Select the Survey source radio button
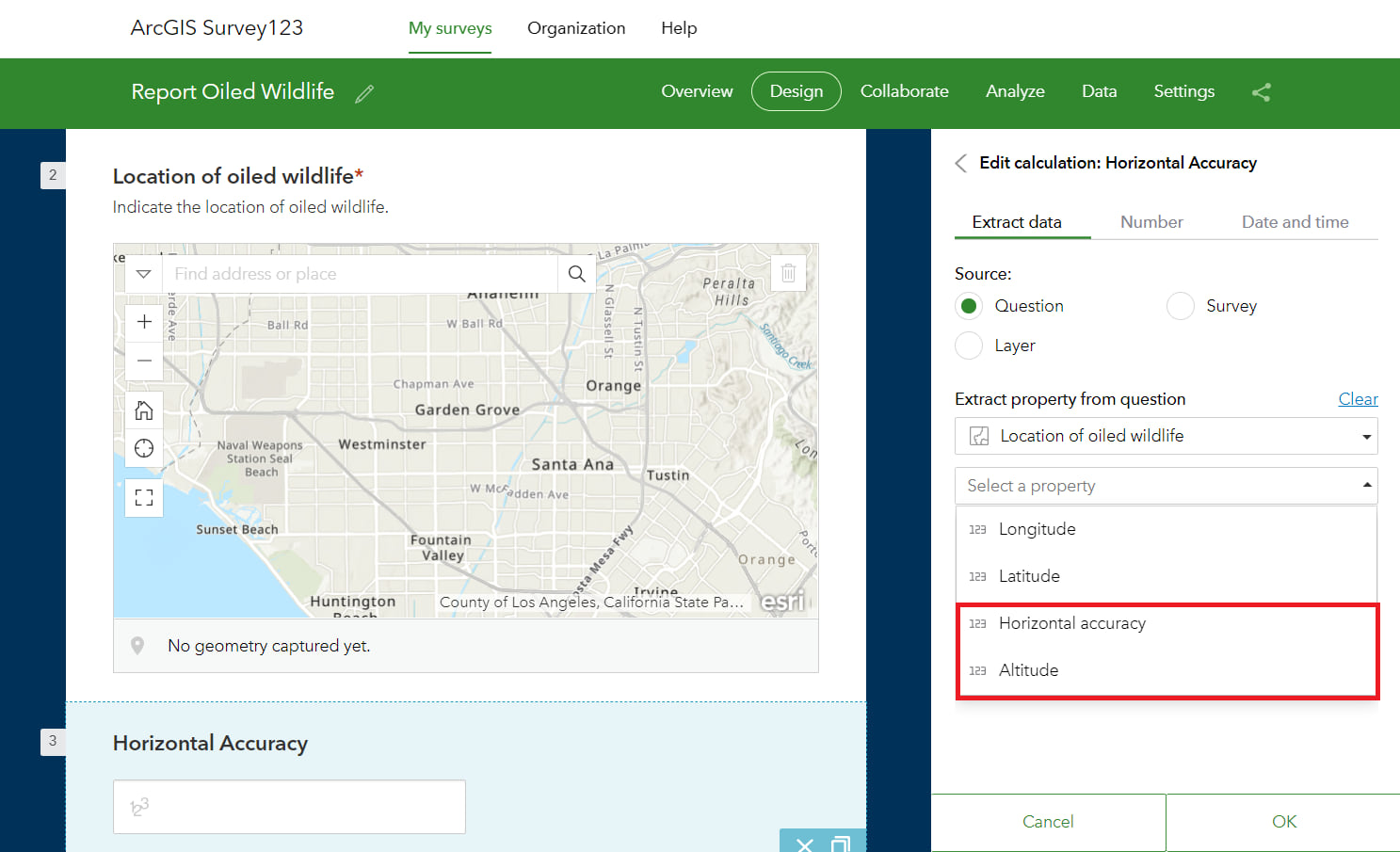Screen dimensions: 1400x852 pos(1180,305)
